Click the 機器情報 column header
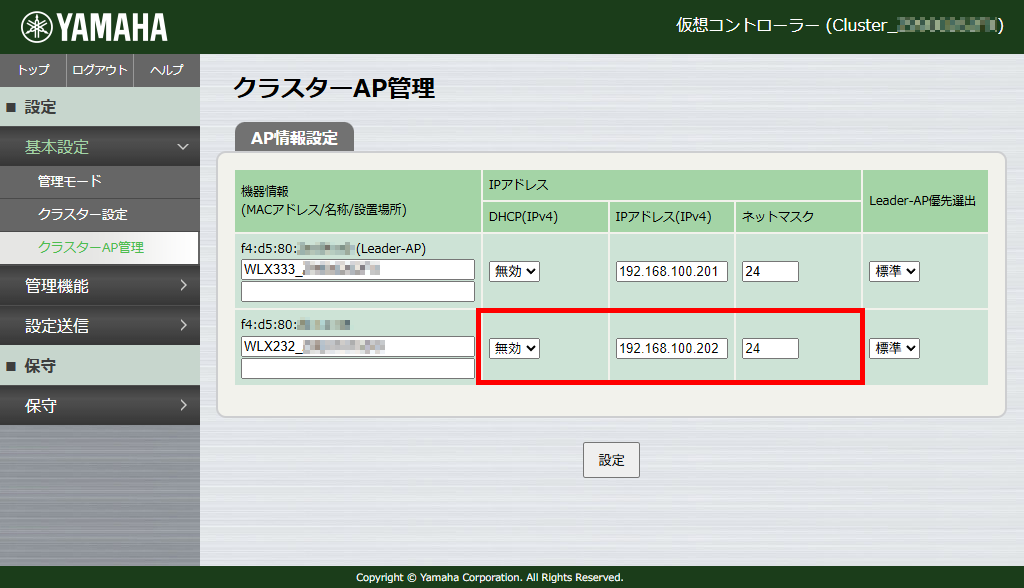Image resolution: width=1024 pixels, height=588 pixels. click(x=358, y=201)
